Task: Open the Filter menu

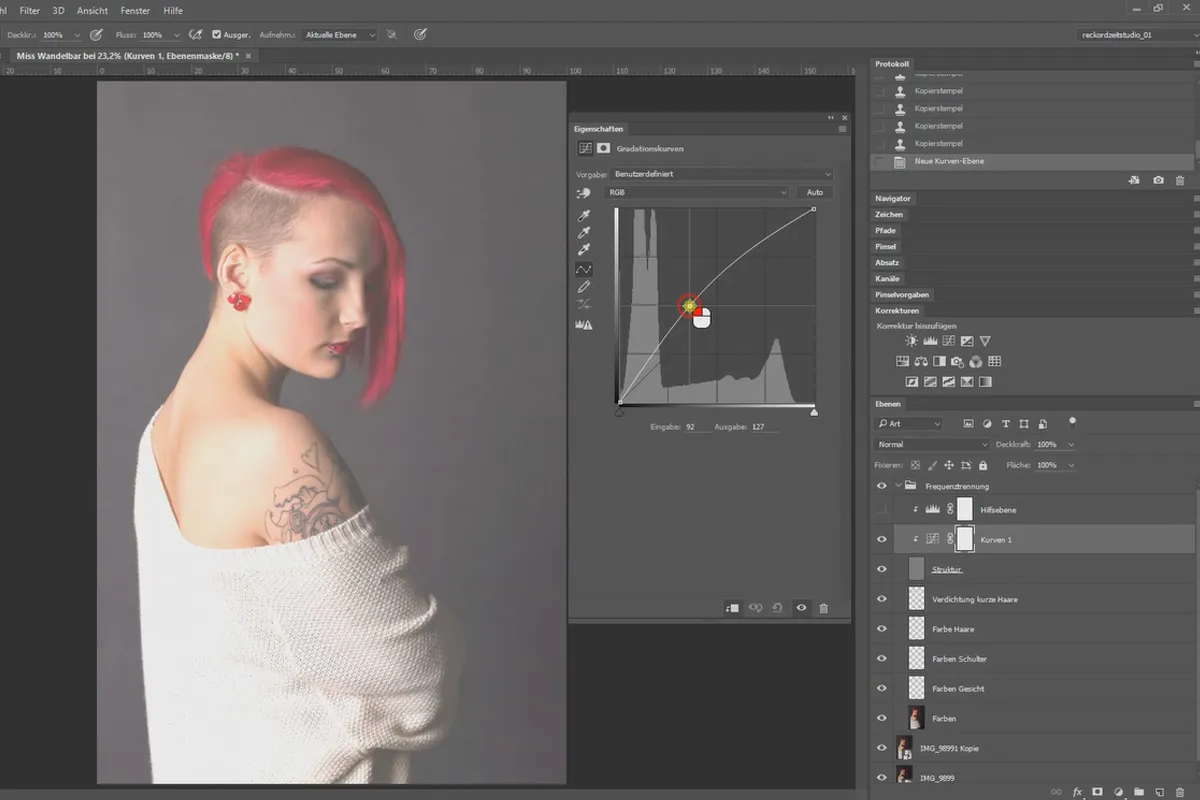Action: 30,10
